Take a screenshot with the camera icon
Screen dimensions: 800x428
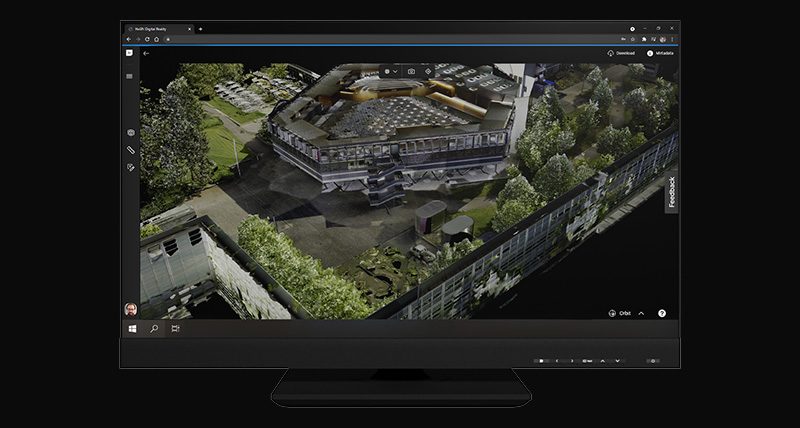pyautogui.click(x=409, y=71)
